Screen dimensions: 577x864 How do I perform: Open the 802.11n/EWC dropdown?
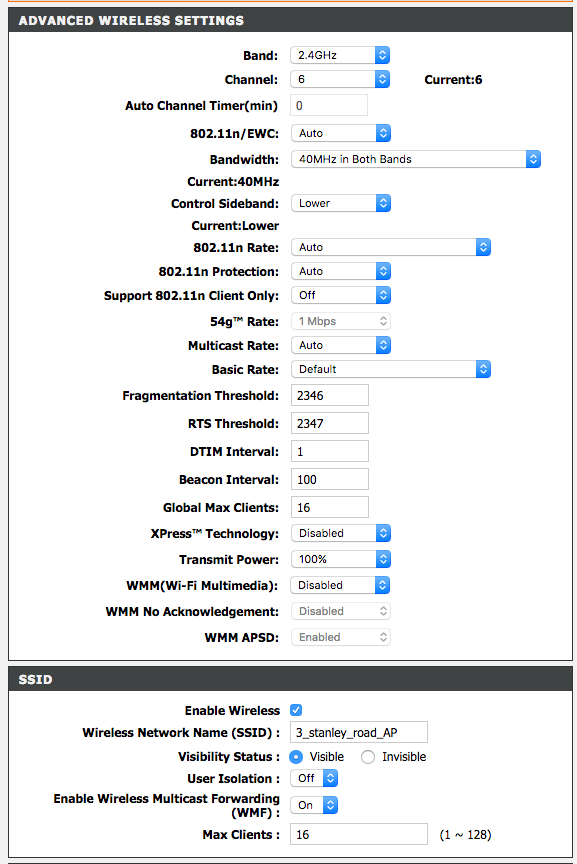tap(341, 133)
